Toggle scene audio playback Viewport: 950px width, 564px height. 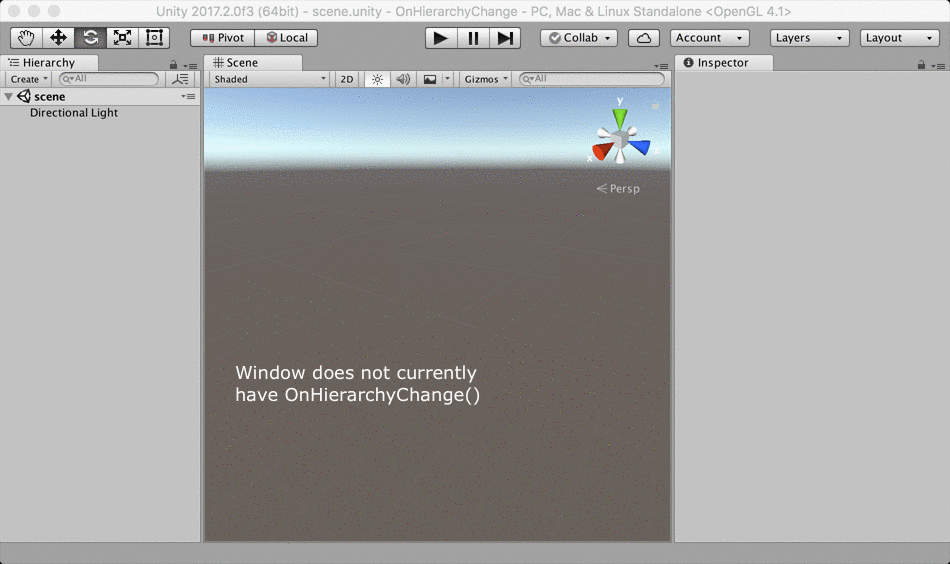(403, 79)
